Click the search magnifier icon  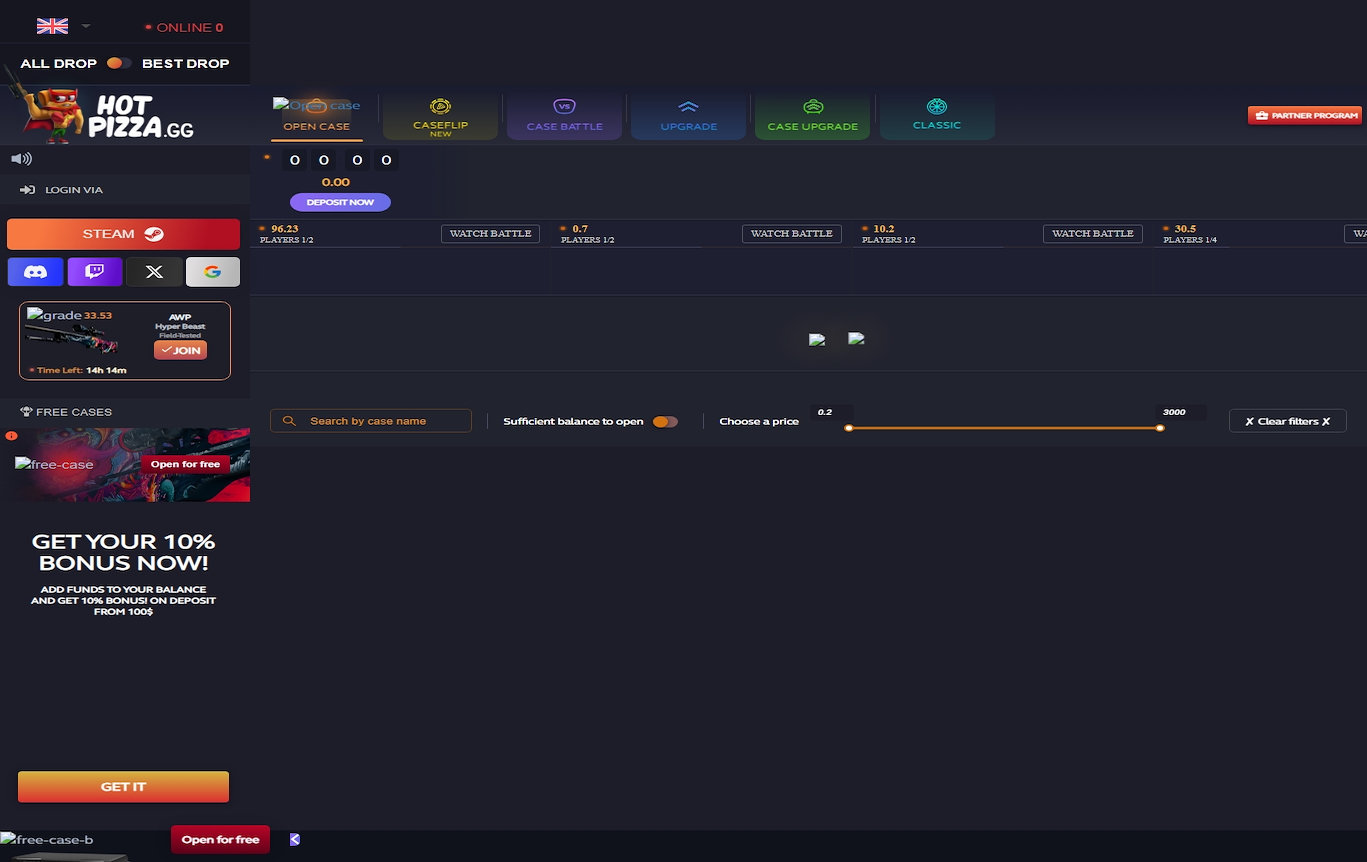289,421
